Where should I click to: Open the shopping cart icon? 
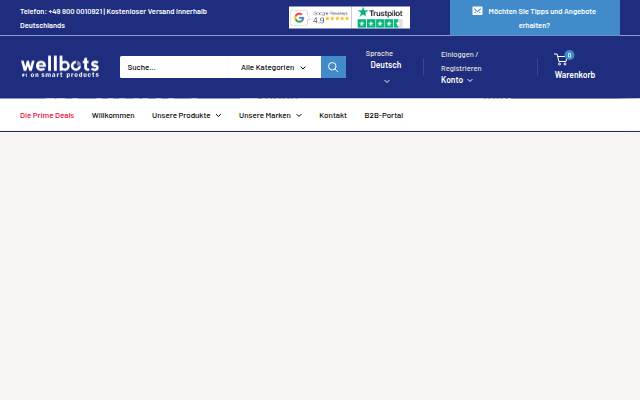tap(561, 60)
